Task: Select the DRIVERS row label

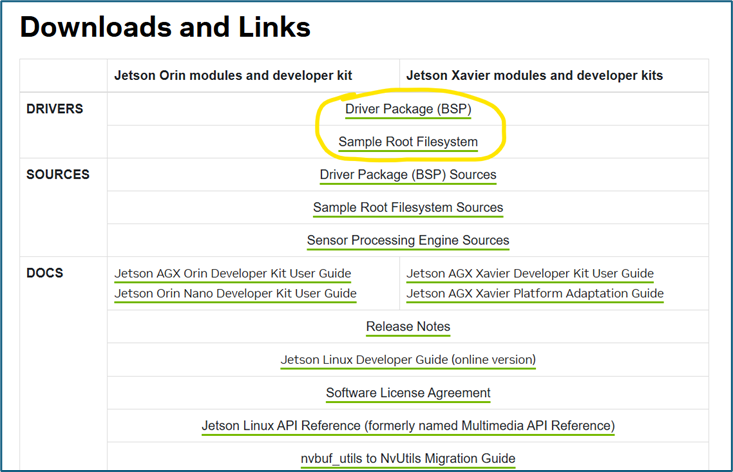Action: [55, 109]
